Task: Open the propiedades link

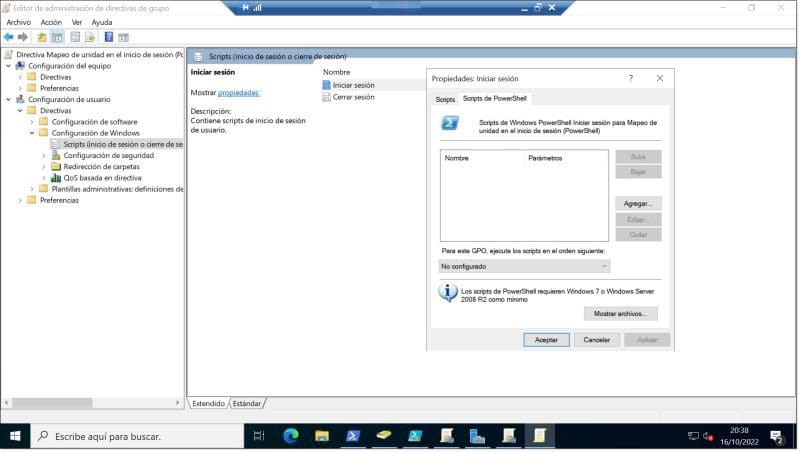Action: (238, 93)
